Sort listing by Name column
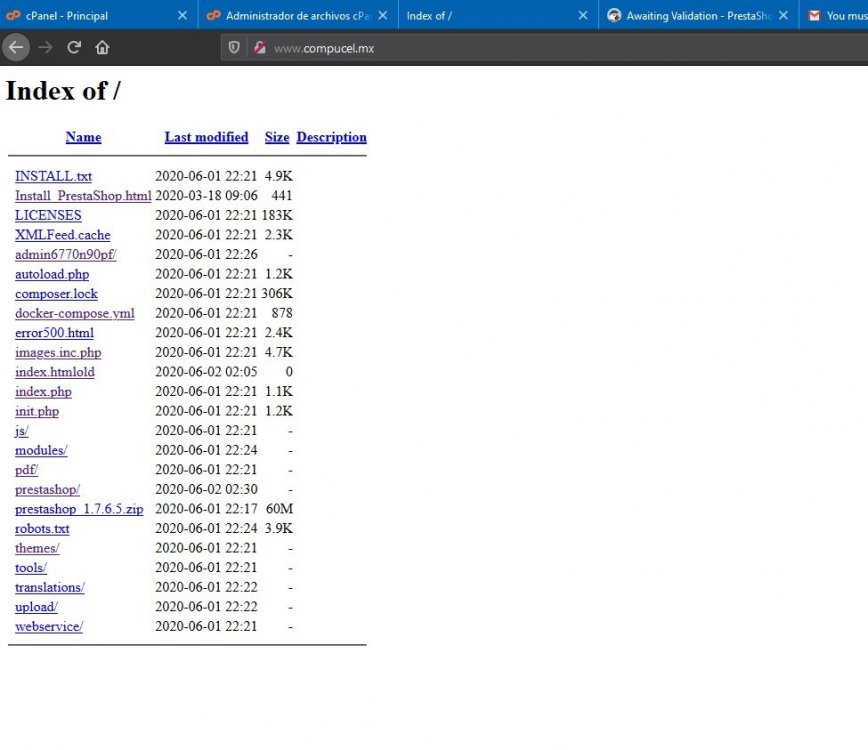The height and width of the screenshot is (750, 868). click(x=83, y=137)
